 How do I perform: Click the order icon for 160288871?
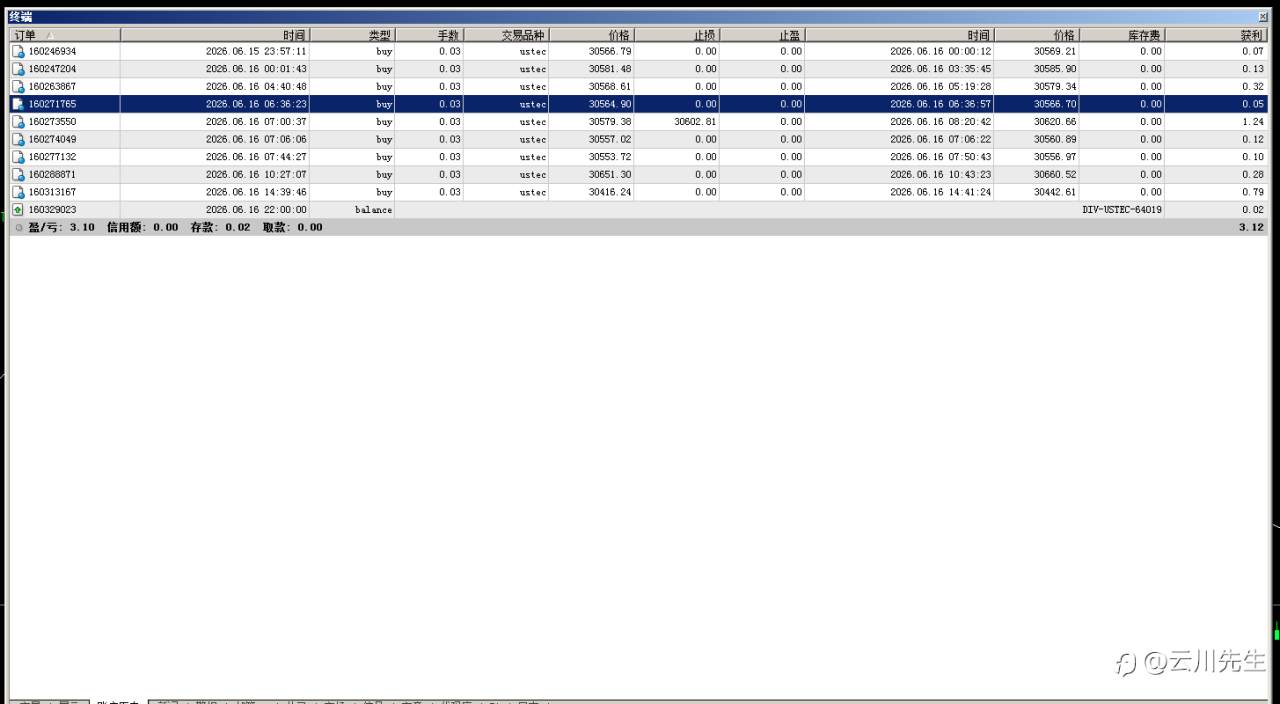point(18,174)
